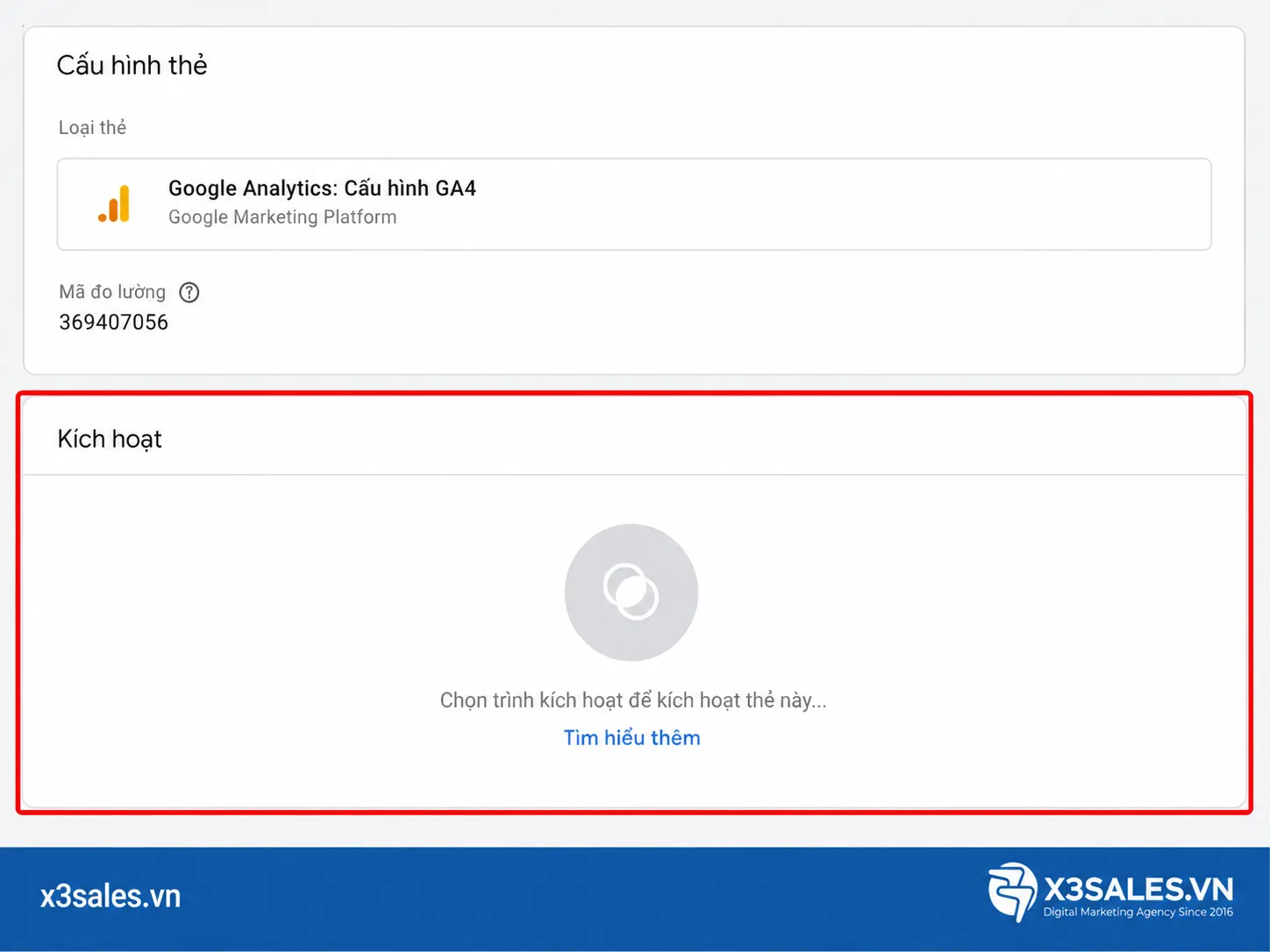Click the trigger placeholder circle icon

click(x=631, y=593)
